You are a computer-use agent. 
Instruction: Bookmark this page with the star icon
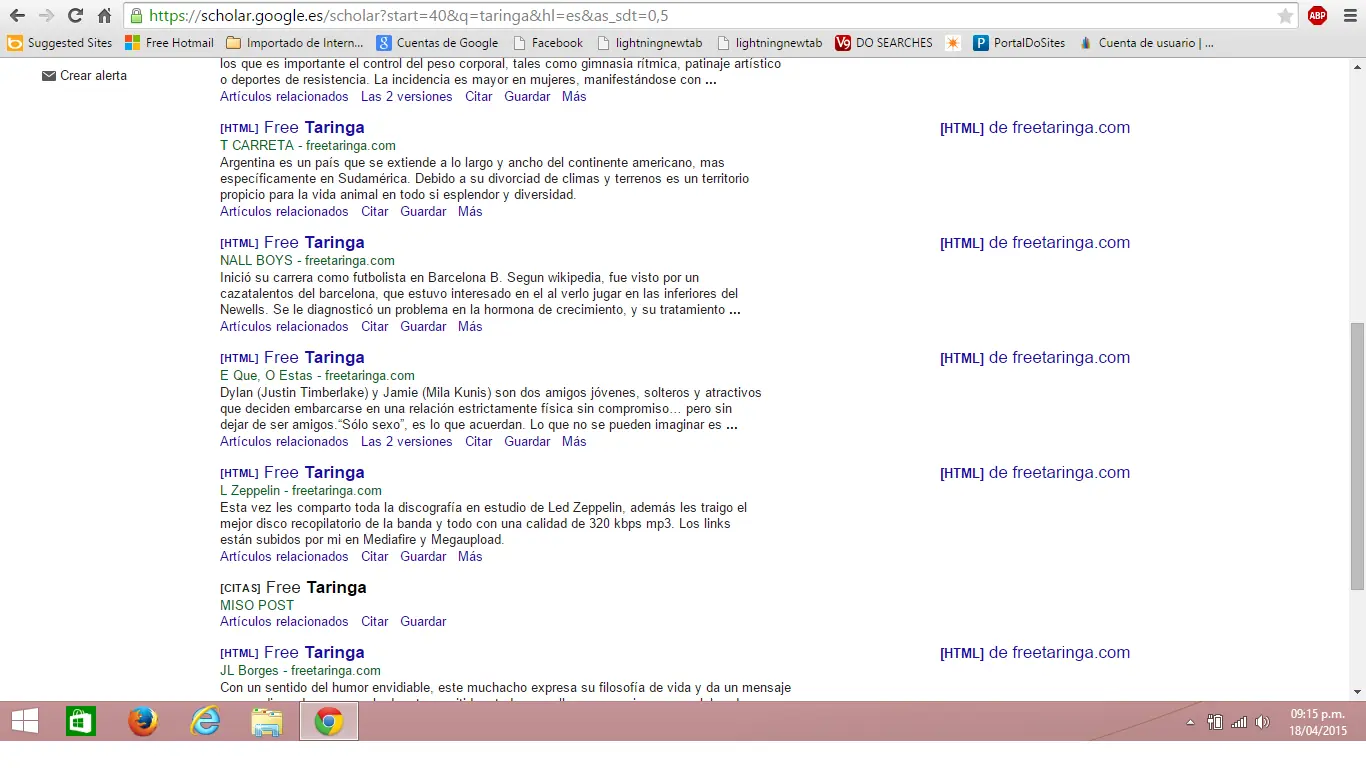(x=1285, y=16)
